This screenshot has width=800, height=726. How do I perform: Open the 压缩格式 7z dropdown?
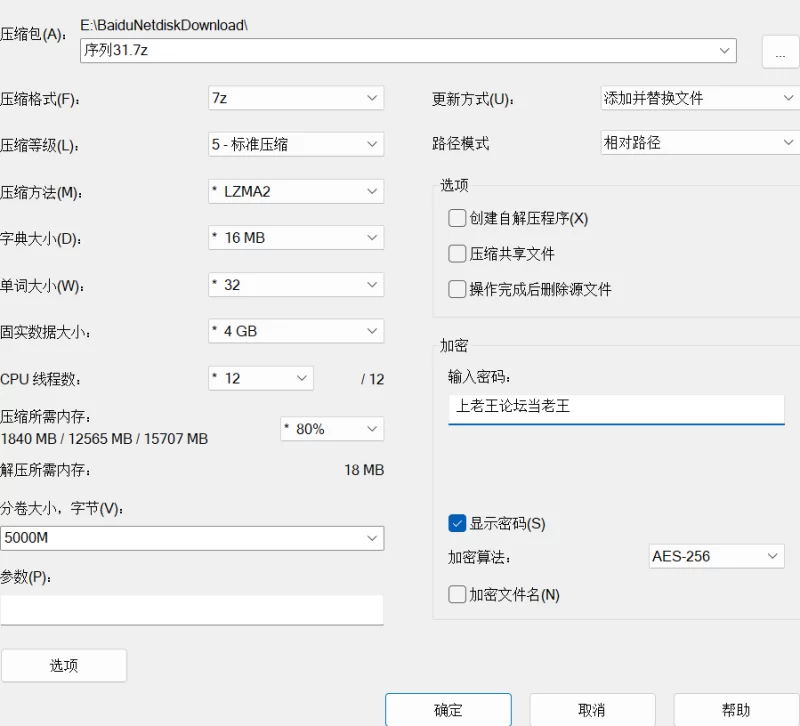pyautogui.click(x=296, y=98)
